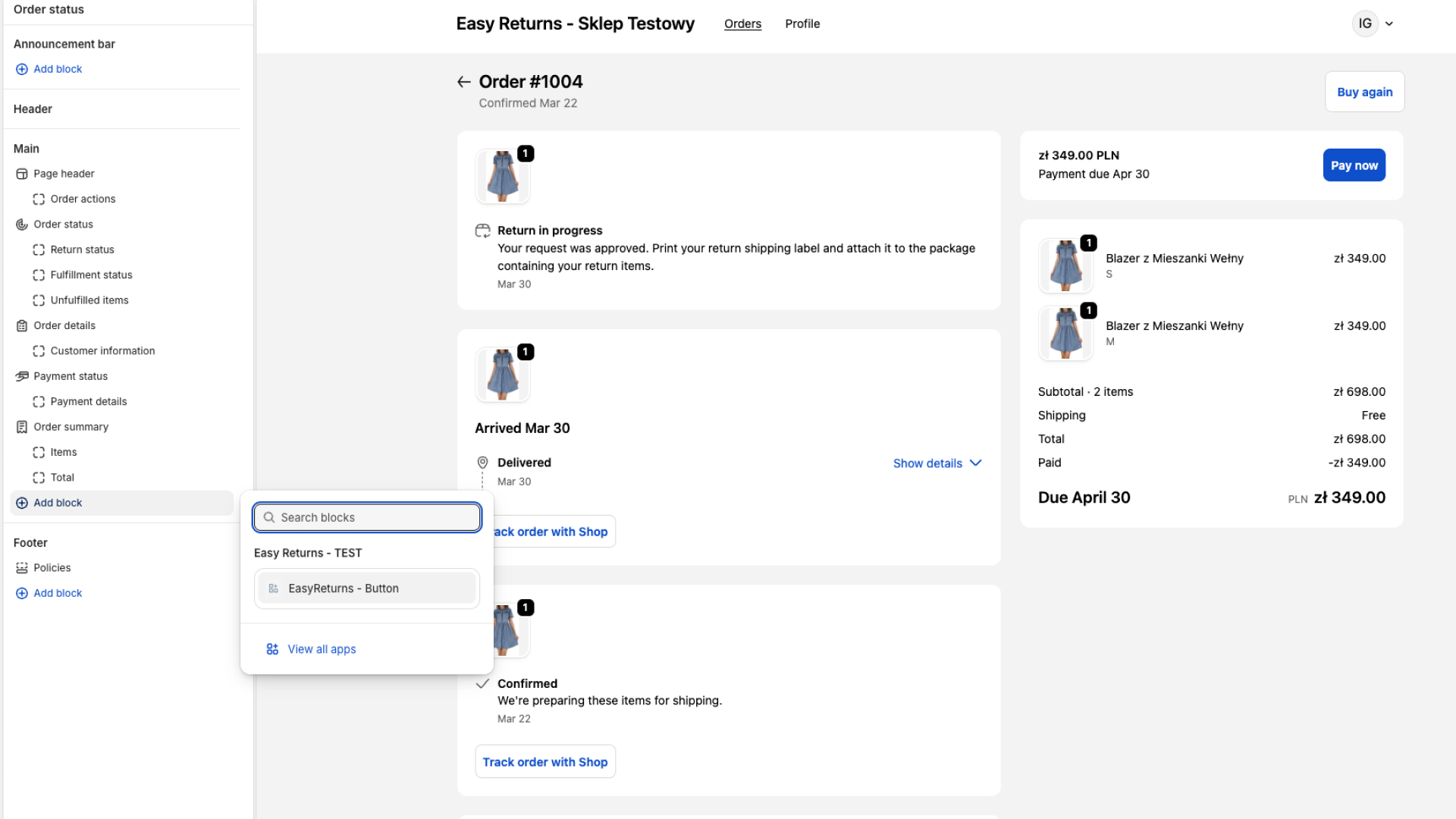Collapse the delivery details chevron

(975, 463)
